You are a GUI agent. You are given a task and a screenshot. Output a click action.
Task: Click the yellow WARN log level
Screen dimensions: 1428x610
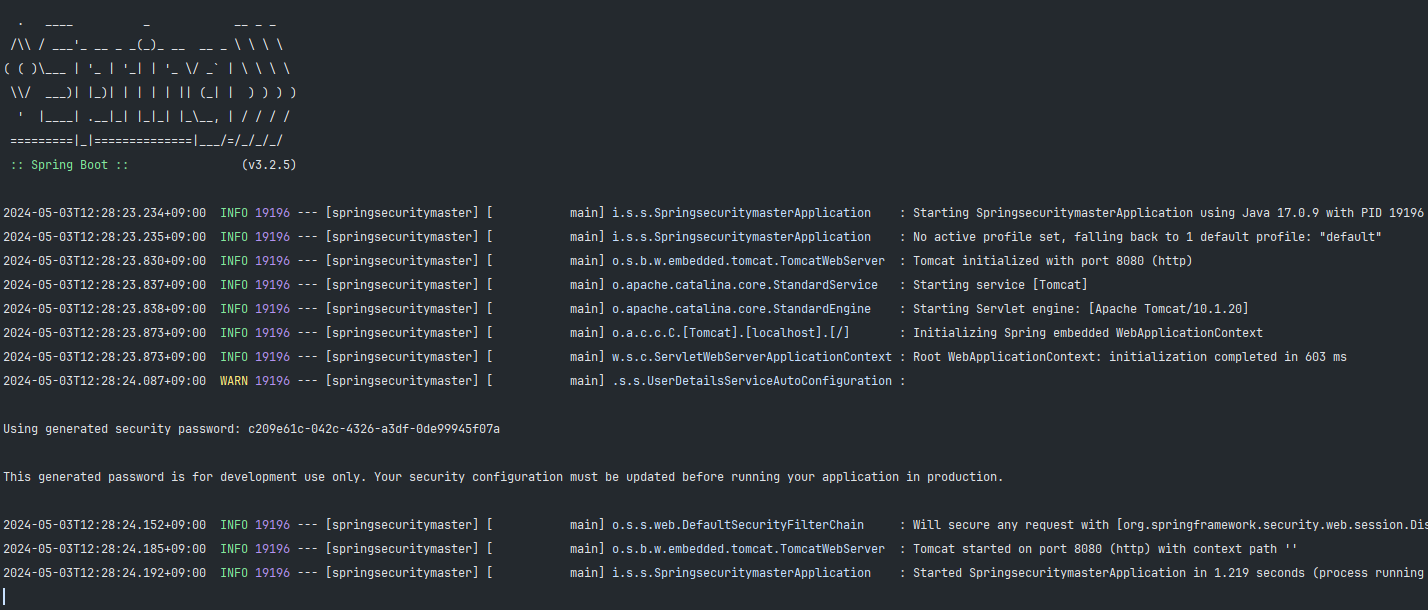tap(234, 381)
